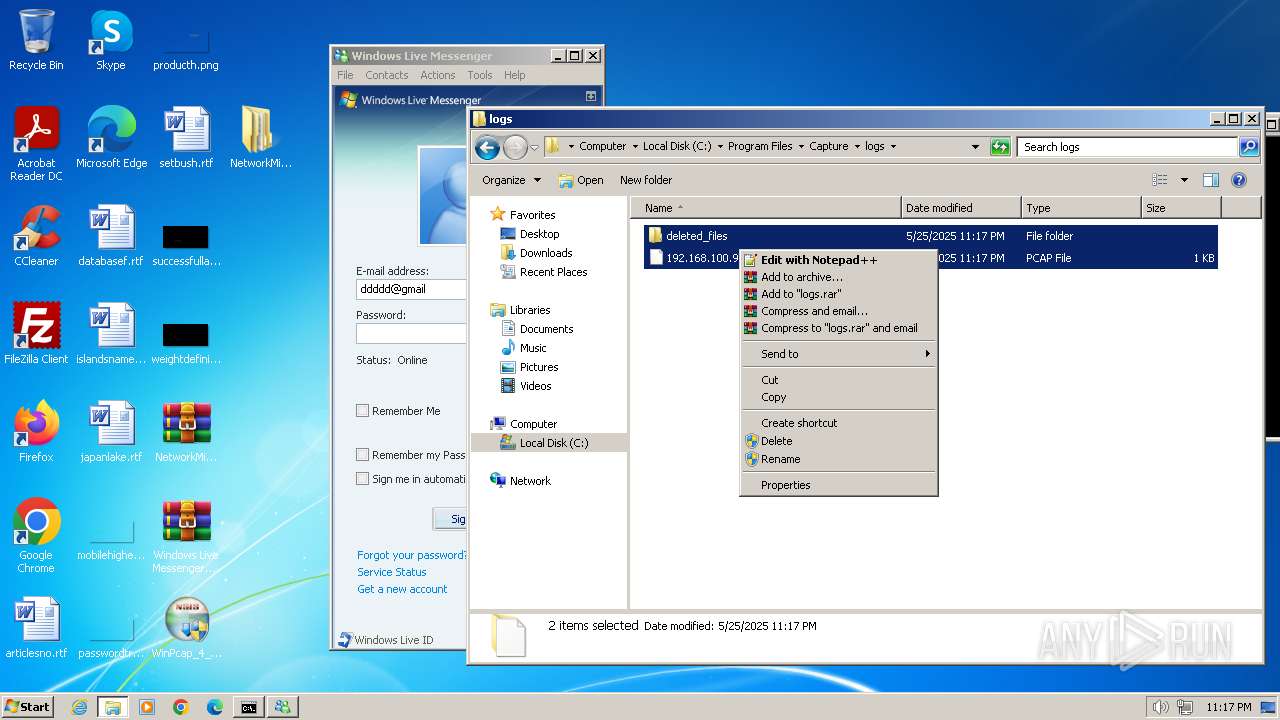Launch FileZilla Client shortcut

36,333
